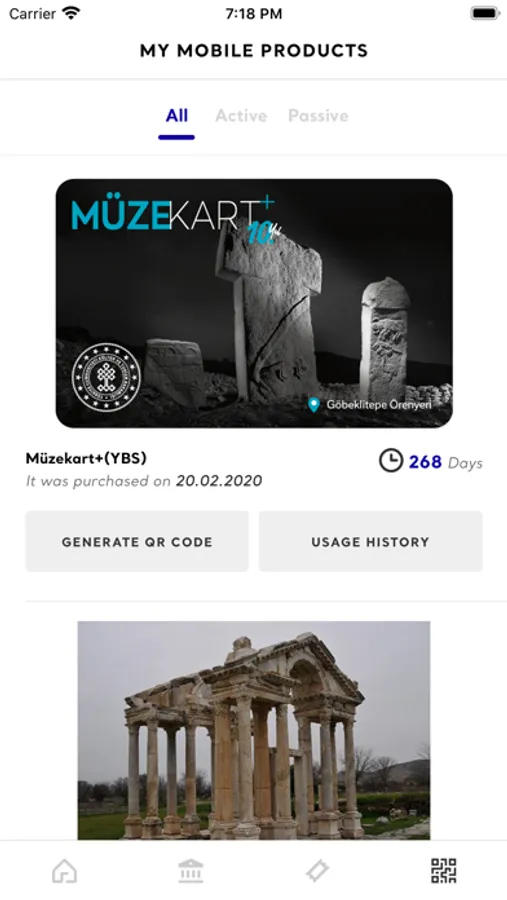The width and height of the screenshot is (507, 900).
Task: Tap the clock icon beside 268 Days
Action: pos(390,461)
